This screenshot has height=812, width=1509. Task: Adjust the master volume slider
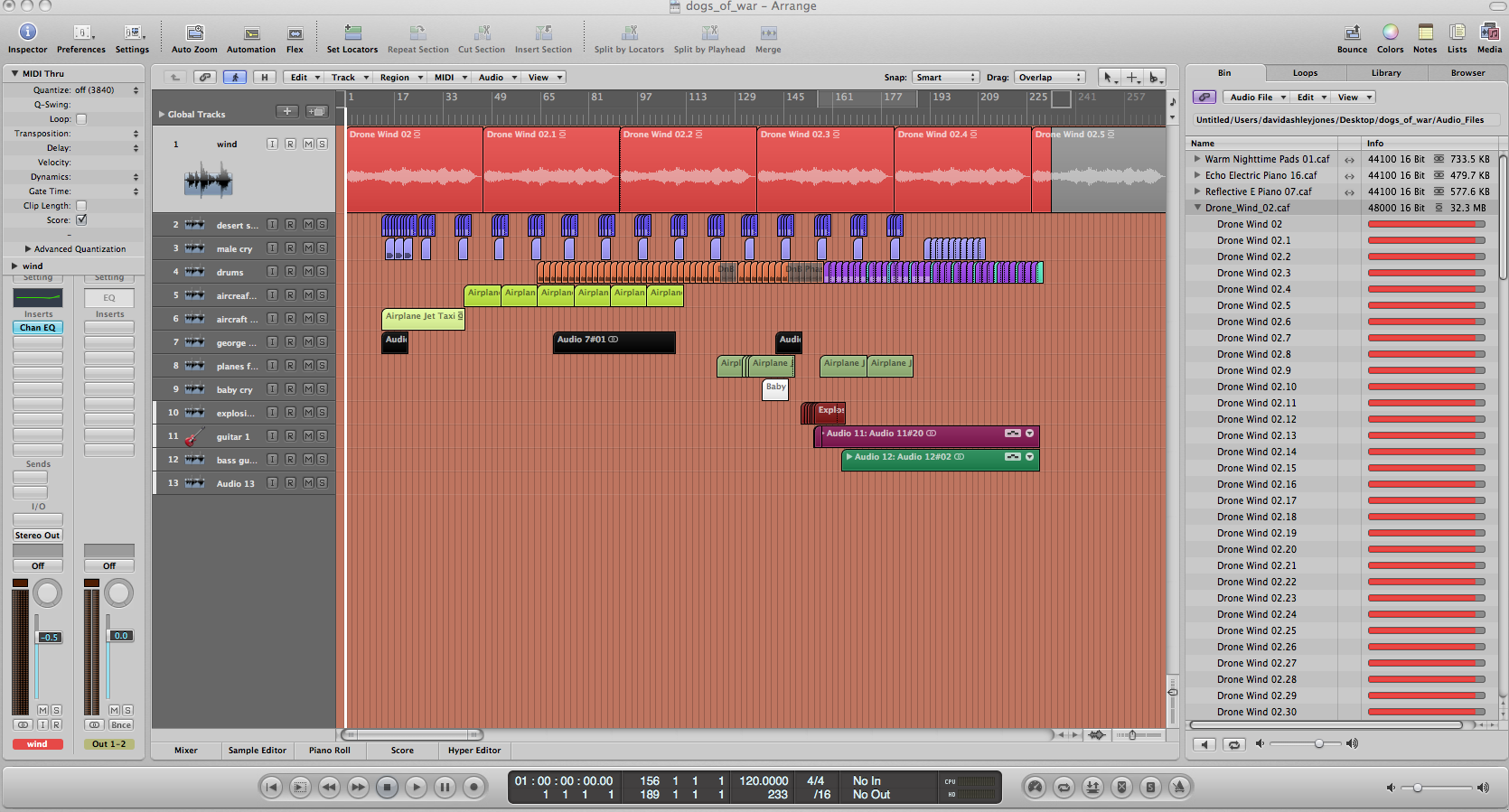1418,788
